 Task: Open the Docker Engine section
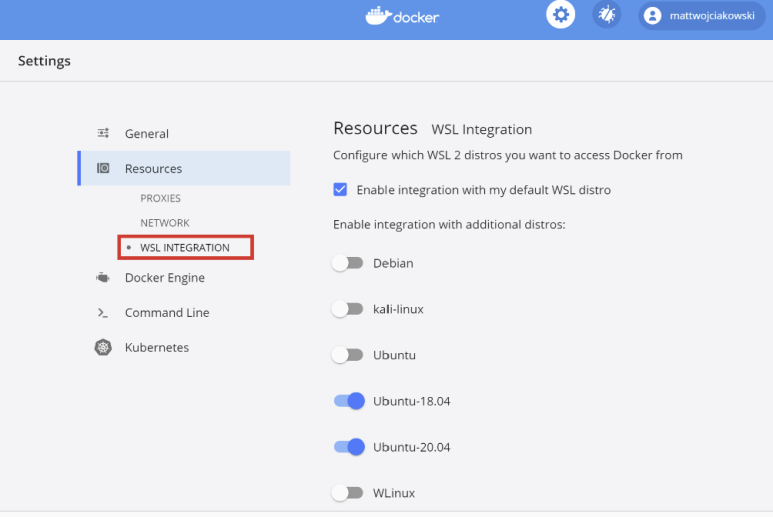(x=165, y=277)
